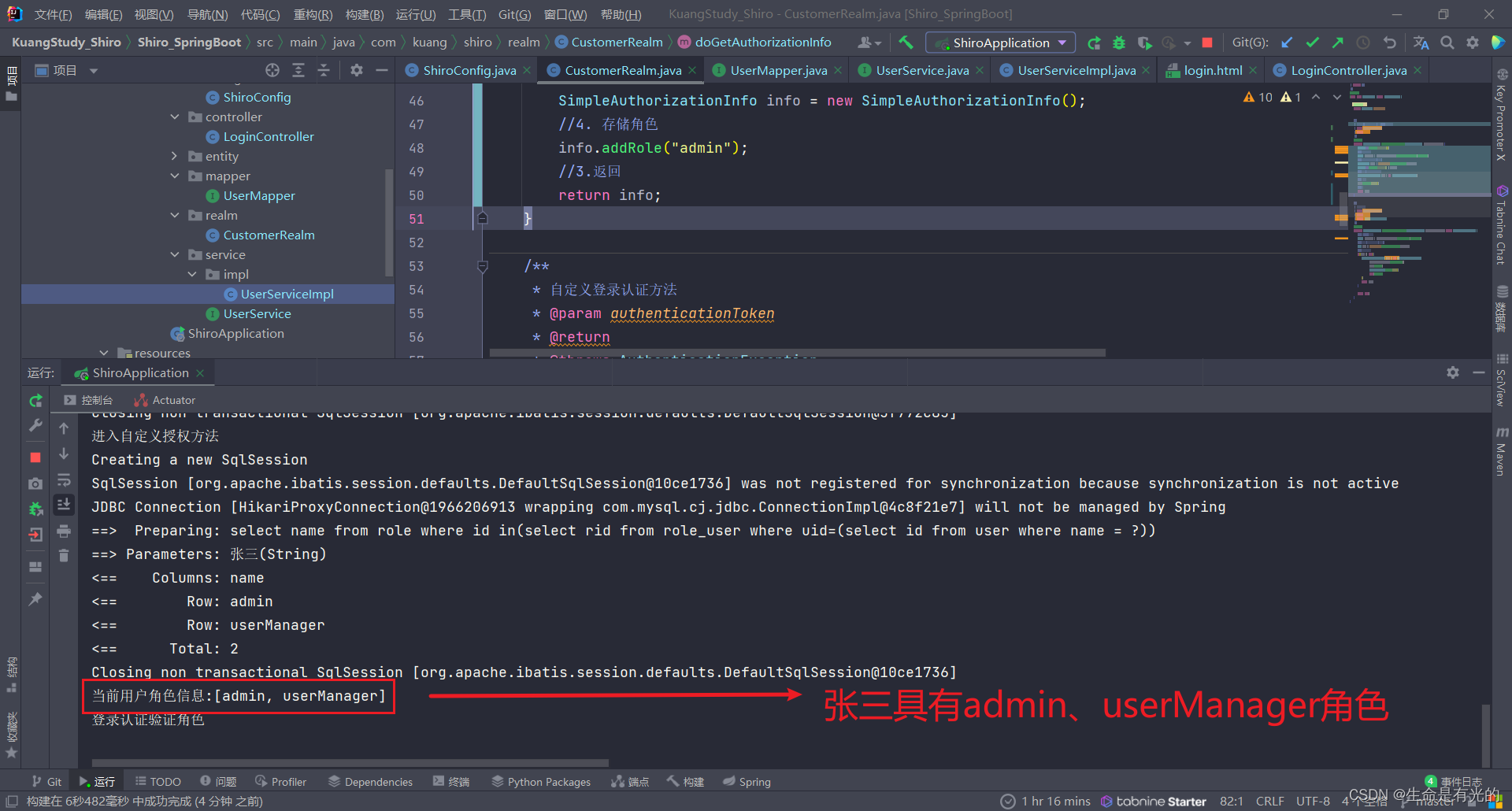Expand the entity folder
The width and height of the screenshot is (1512, 811).
175,156
